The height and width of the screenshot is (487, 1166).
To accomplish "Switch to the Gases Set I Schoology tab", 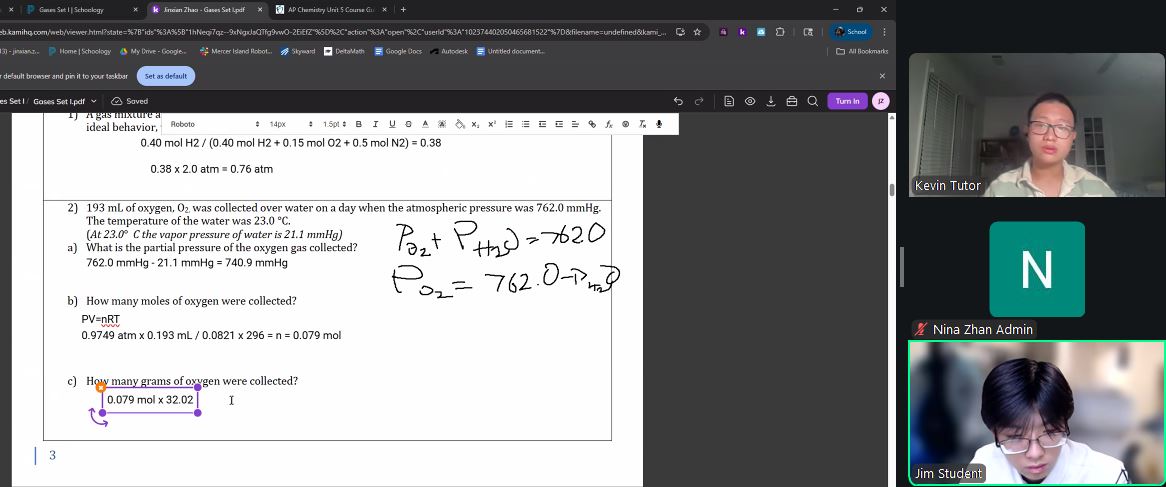I will point(70,10).
